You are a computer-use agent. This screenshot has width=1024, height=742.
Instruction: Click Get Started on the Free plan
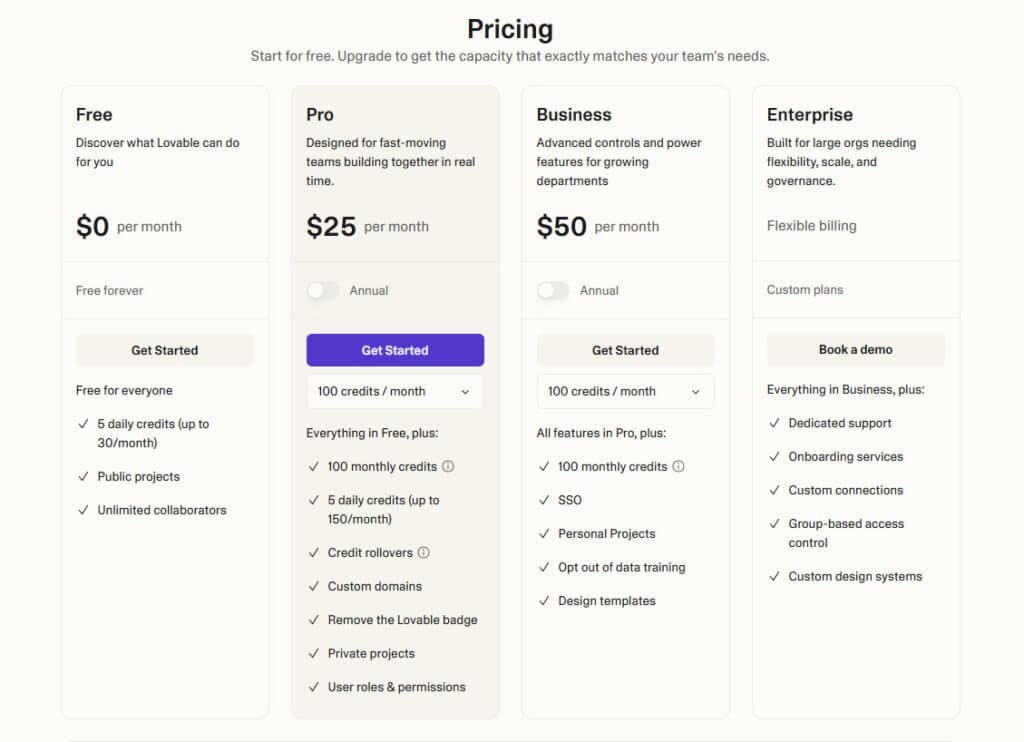coord(165,350)
